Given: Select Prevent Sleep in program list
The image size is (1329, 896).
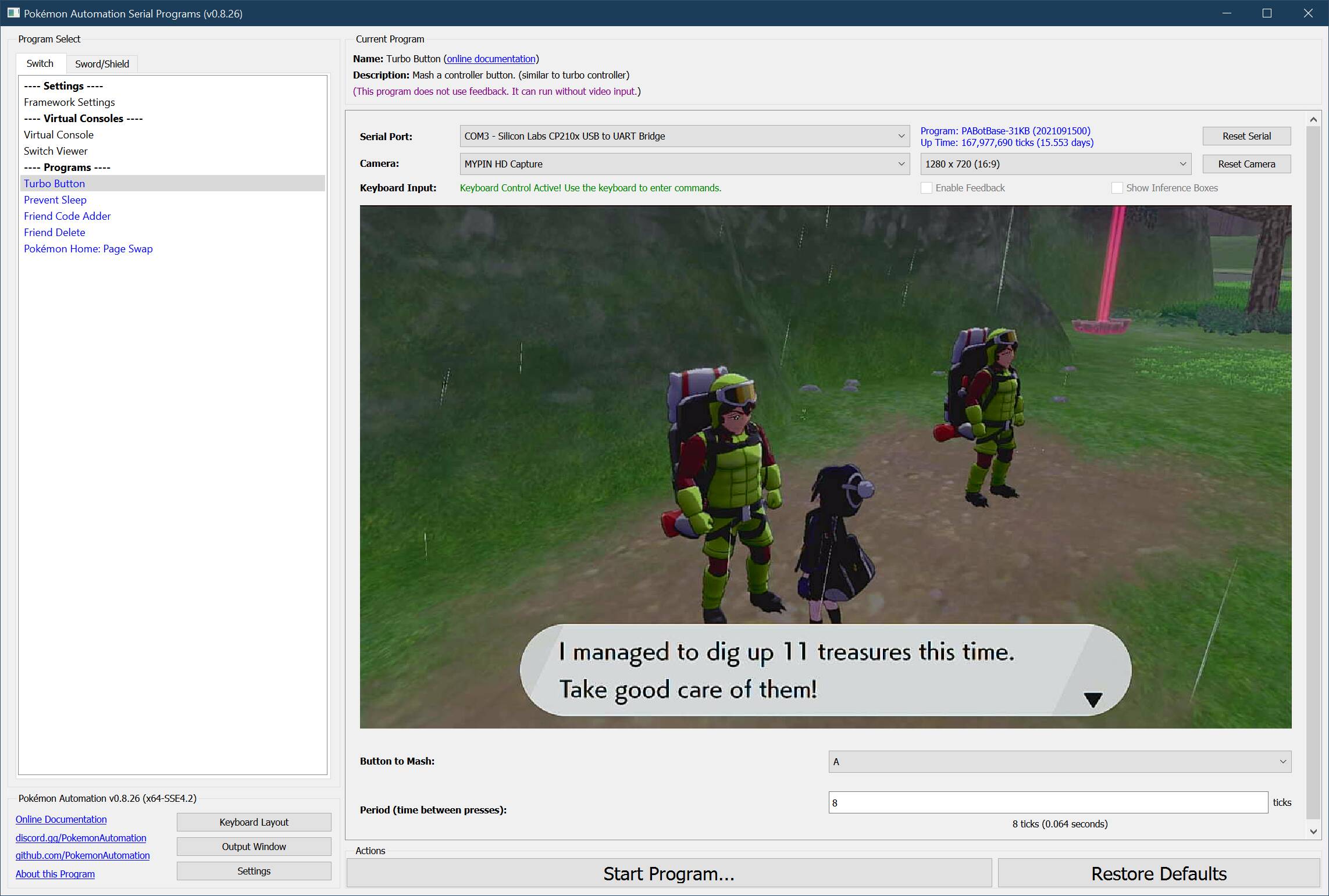Looking at the screenshot, I should (x=55, y=199).
